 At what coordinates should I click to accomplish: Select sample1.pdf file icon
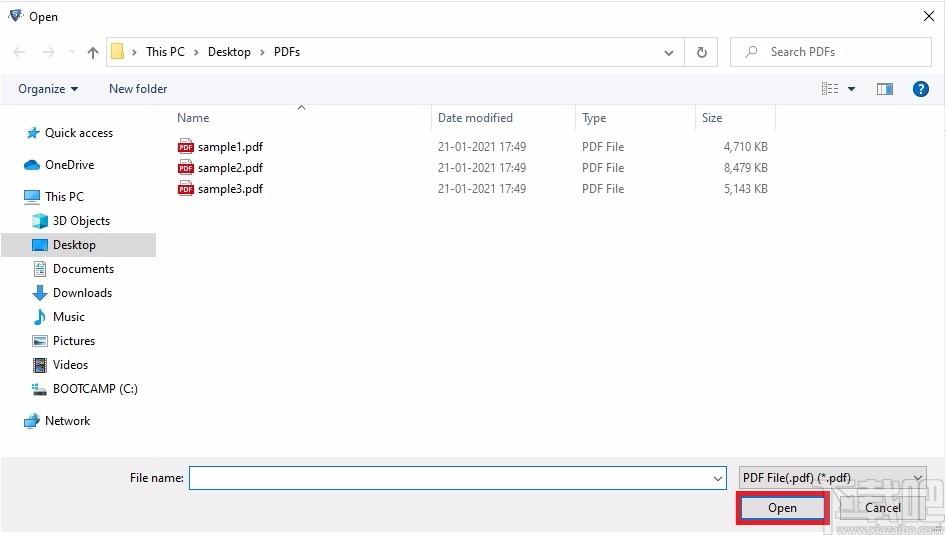click(x=185, y=147)
